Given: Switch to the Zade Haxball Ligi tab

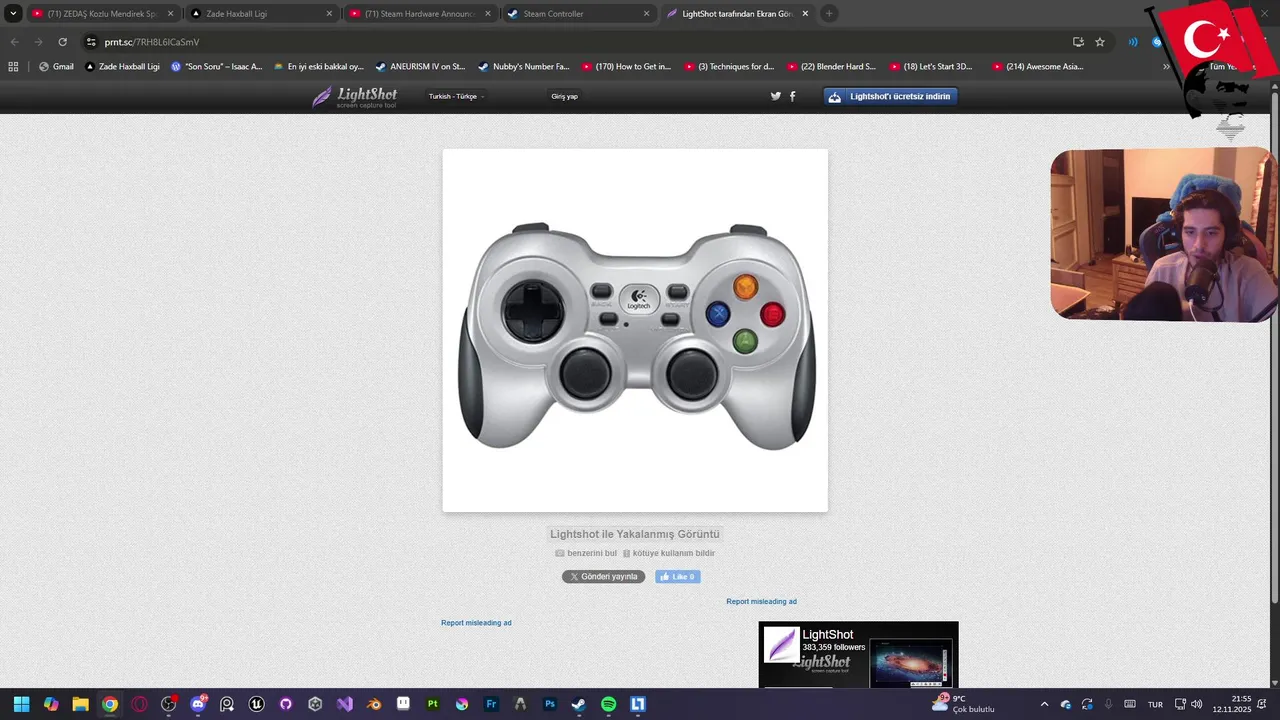Looking at the screenshot, I should [x=261, y=14].
